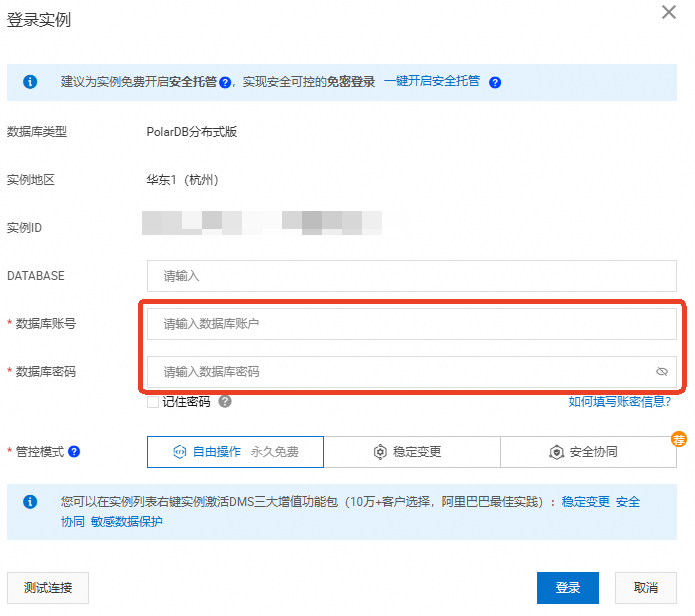This screenshot has width=695, height=616.
Task: Open help icon next to 管控模式
Action: 74,452
